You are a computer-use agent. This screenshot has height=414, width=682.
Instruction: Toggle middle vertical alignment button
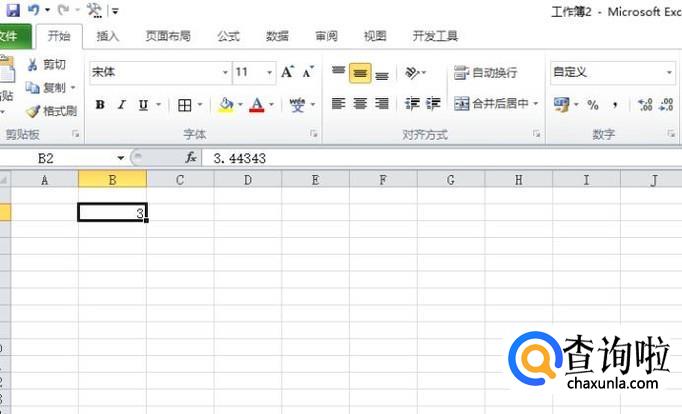coord(360,73)
